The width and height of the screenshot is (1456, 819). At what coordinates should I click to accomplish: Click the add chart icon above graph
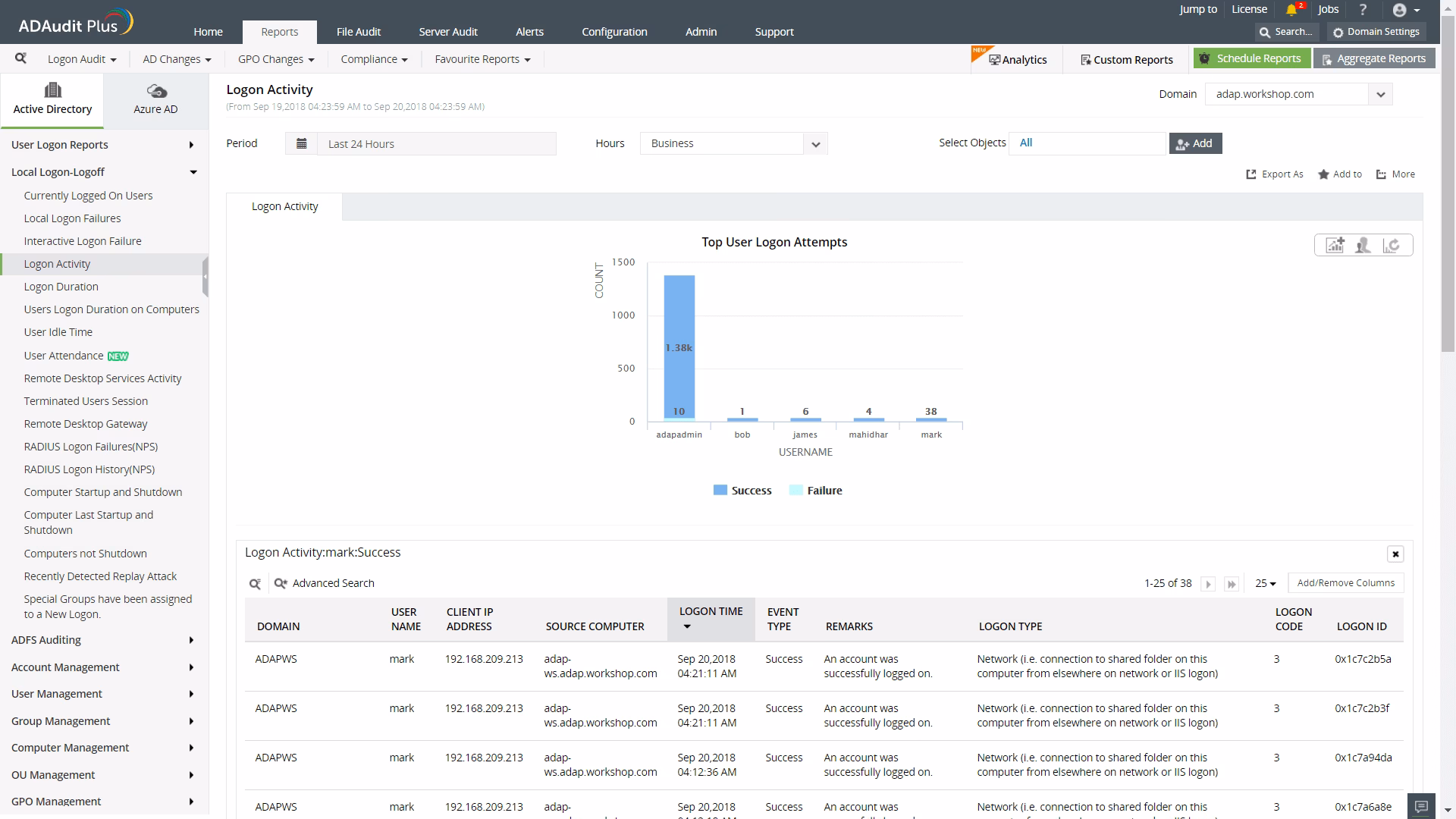point(1335,245)
